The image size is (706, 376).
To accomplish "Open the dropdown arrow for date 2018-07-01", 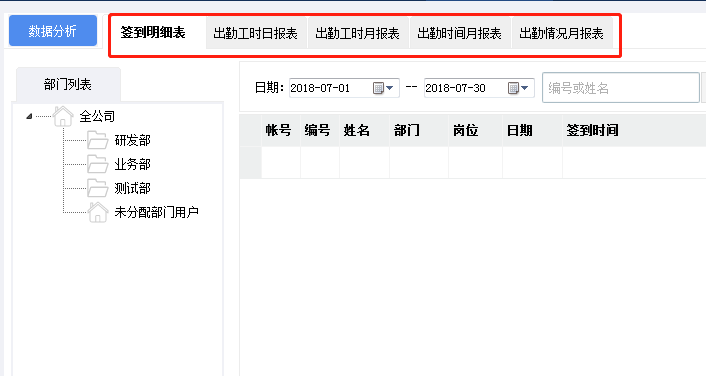I will [390, 88].
